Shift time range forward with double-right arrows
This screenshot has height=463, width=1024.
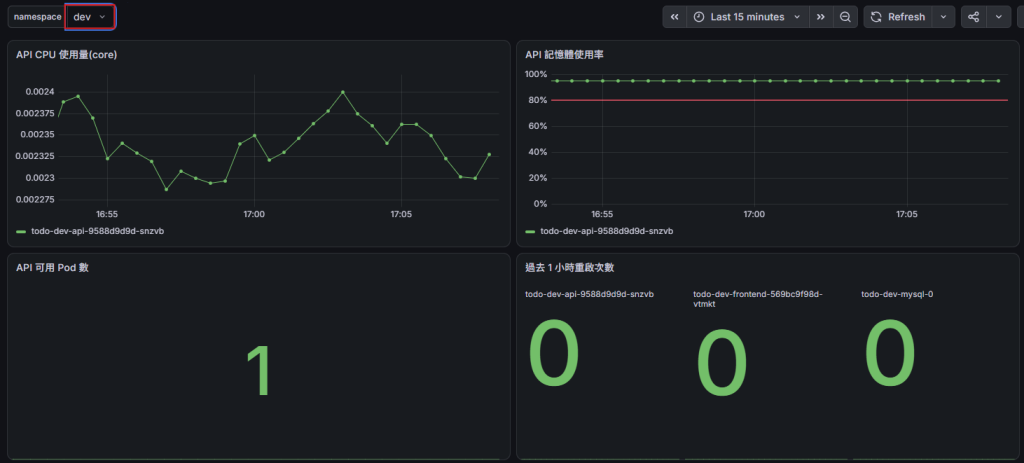point(821,17)
